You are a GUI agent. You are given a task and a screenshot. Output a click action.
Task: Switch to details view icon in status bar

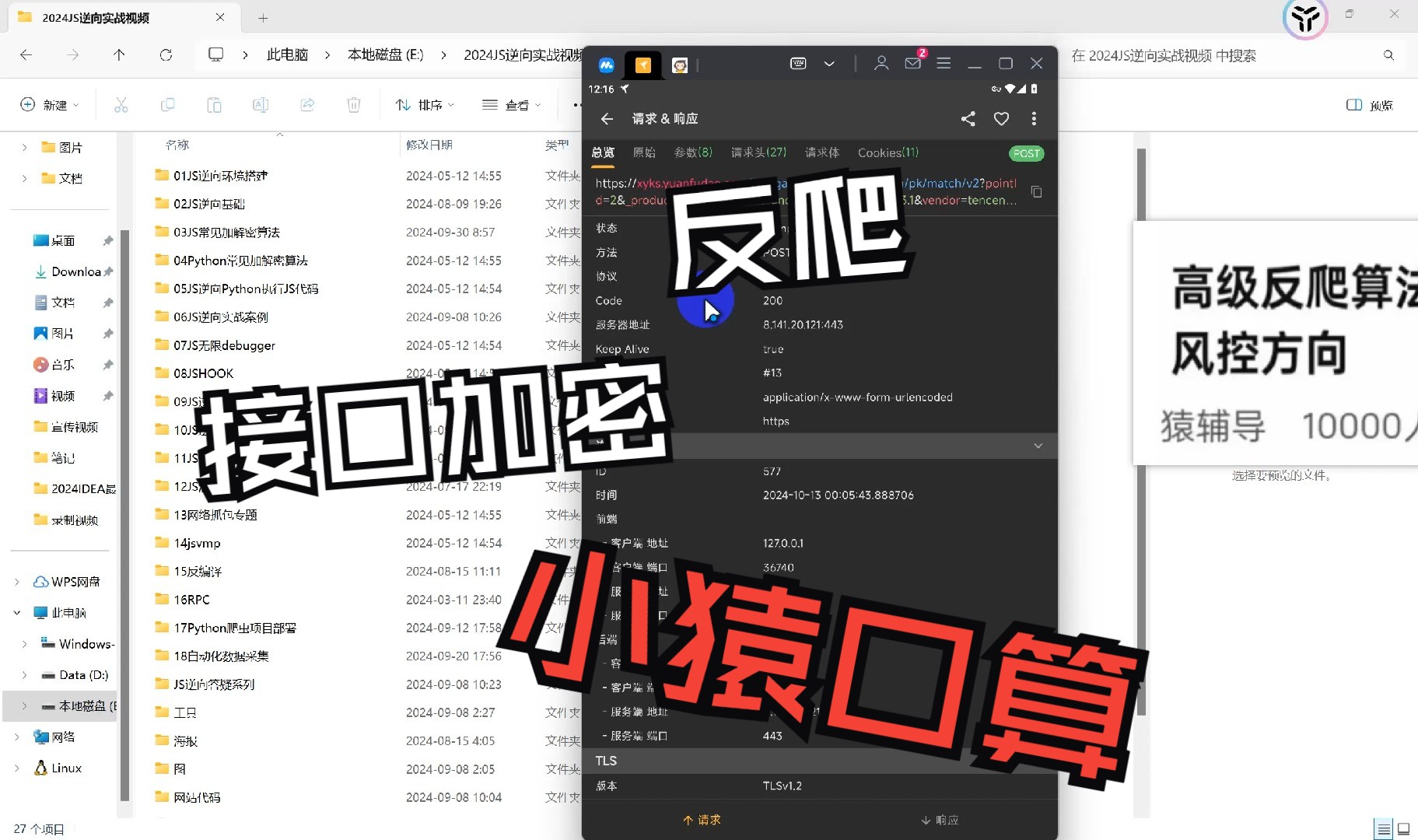point(1384,829)
